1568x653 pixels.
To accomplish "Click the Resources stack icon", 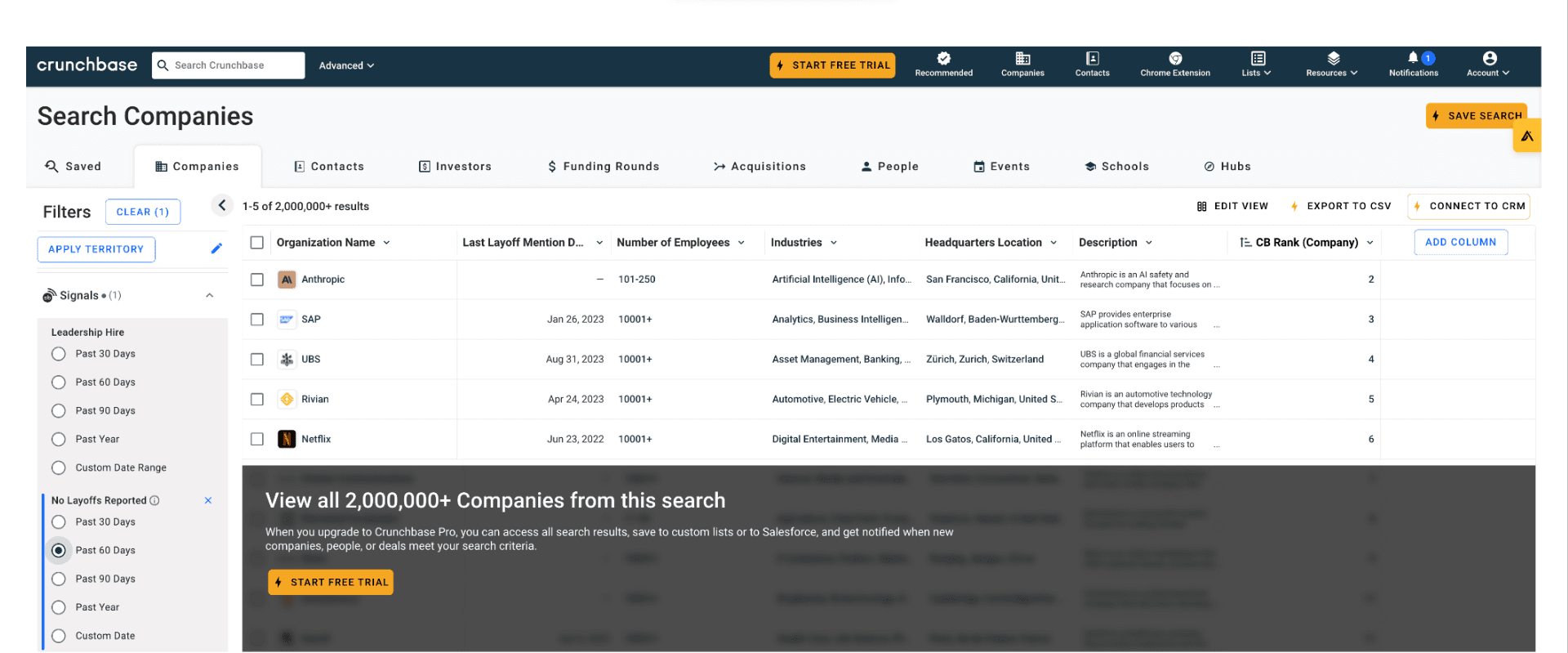I will tap(1333, 58).
